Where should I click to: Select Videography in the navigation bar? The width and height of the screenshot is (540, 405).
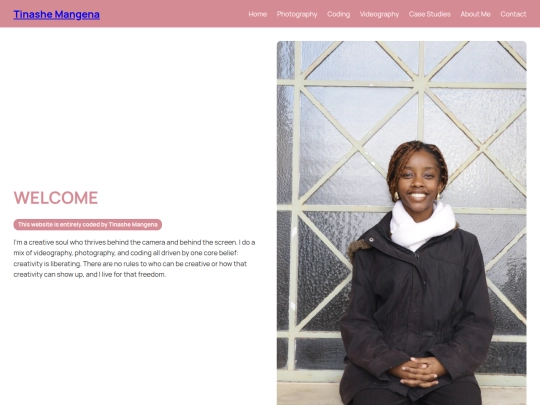click(x=379, y=14)
